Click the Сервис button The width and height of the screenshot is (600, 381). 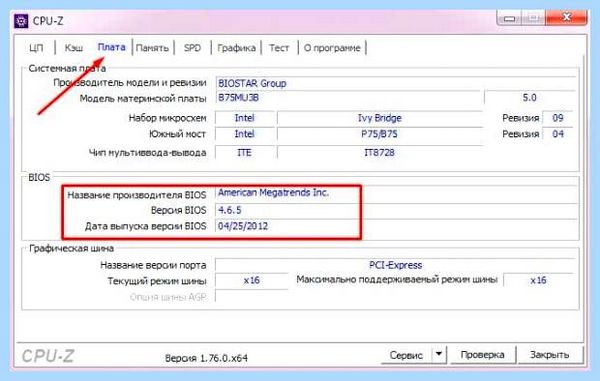pyautogui.click(x=406, y=355)
